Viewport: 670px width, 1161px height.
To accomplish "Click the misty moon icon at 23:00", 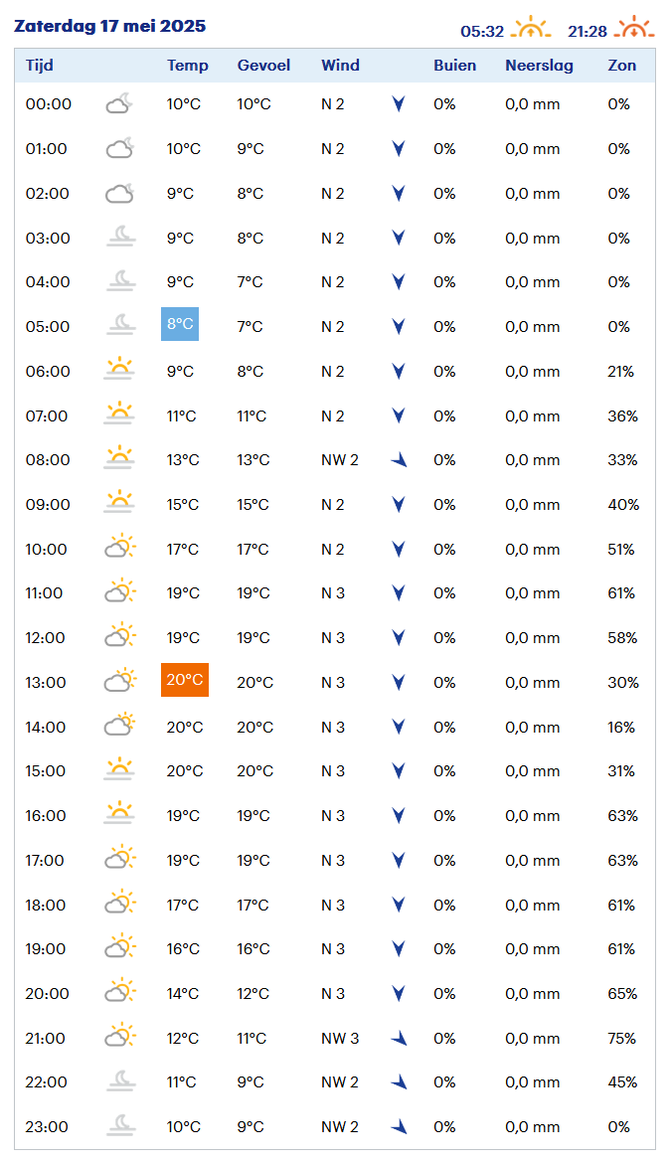I will click(x=120, y=1125).
